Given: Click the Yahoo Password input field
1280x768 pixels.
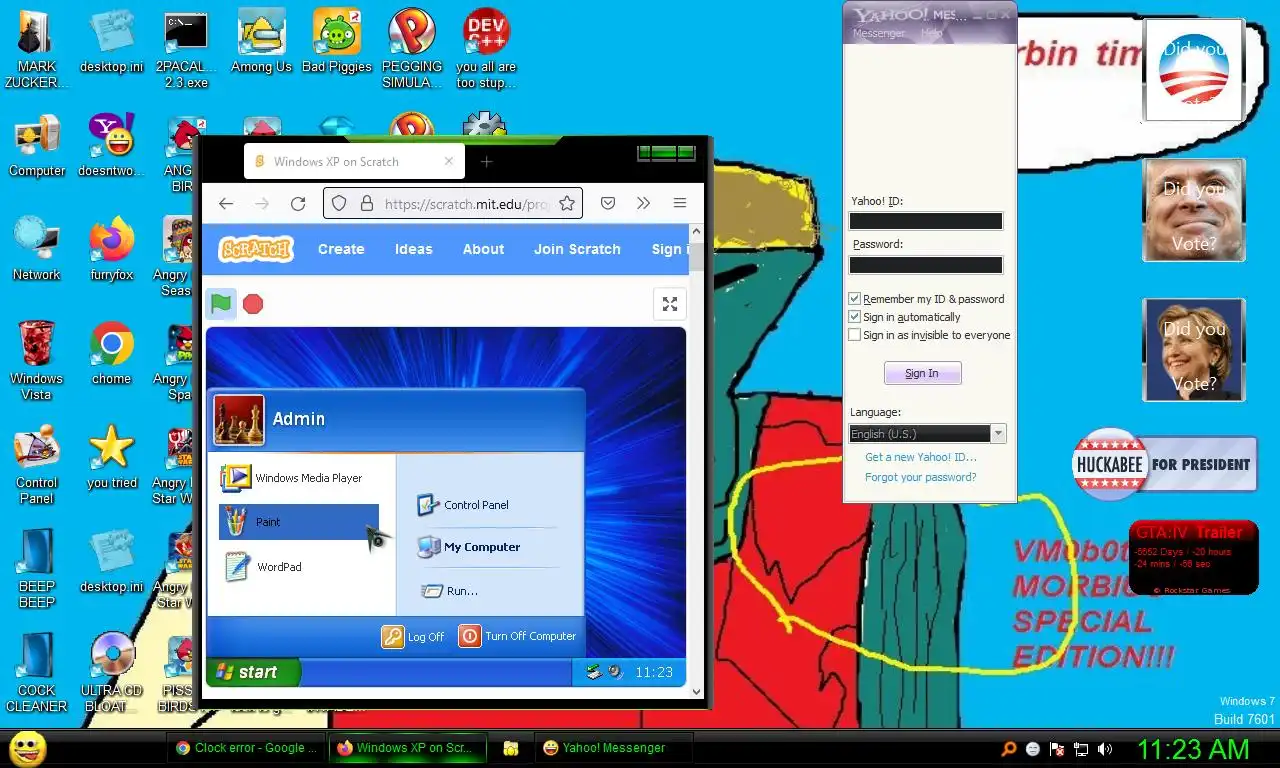Looking at the screenshot, I should pos(925,265).
